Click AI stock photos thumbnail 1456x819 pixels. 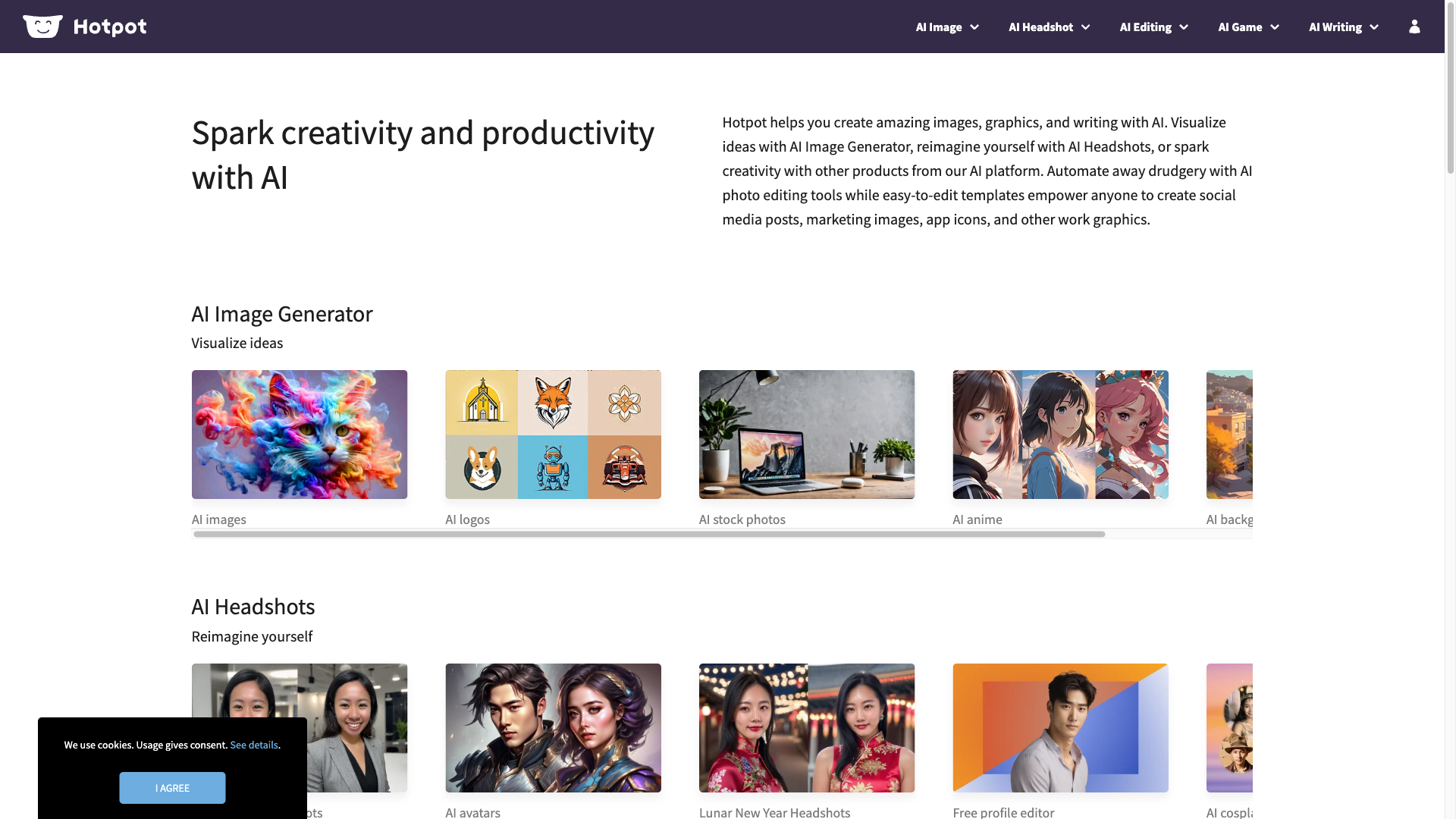[x=806, y=434]
